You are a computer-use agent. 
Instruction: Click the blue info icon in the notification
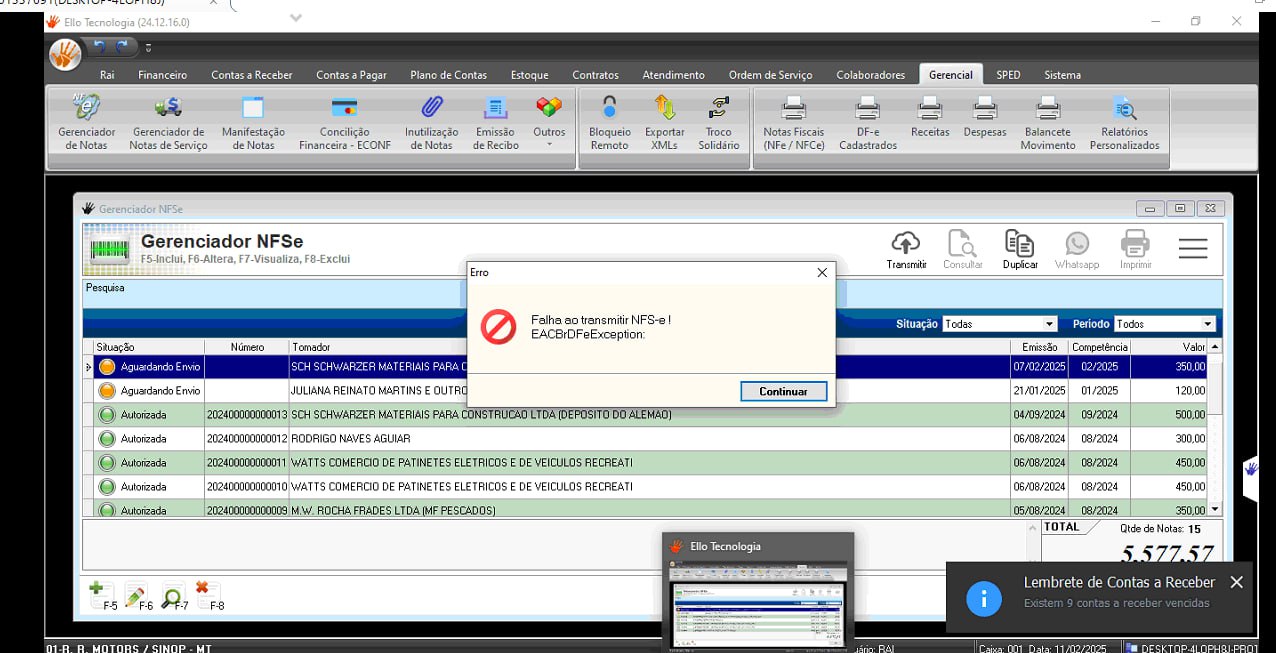(984, 598)
